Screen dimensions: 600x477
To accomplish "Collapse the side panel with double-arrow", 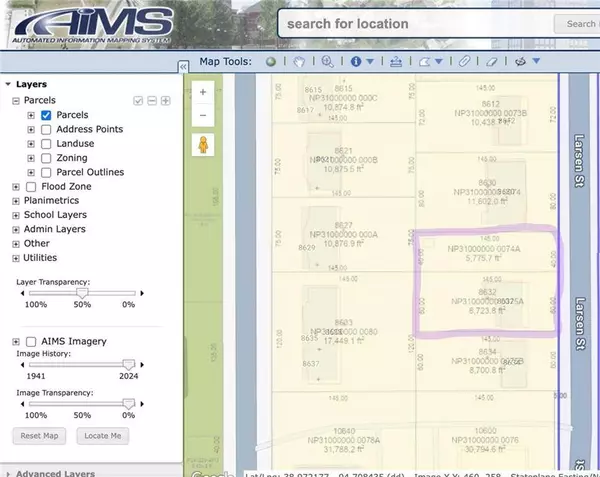I will [x=183, y=66].
